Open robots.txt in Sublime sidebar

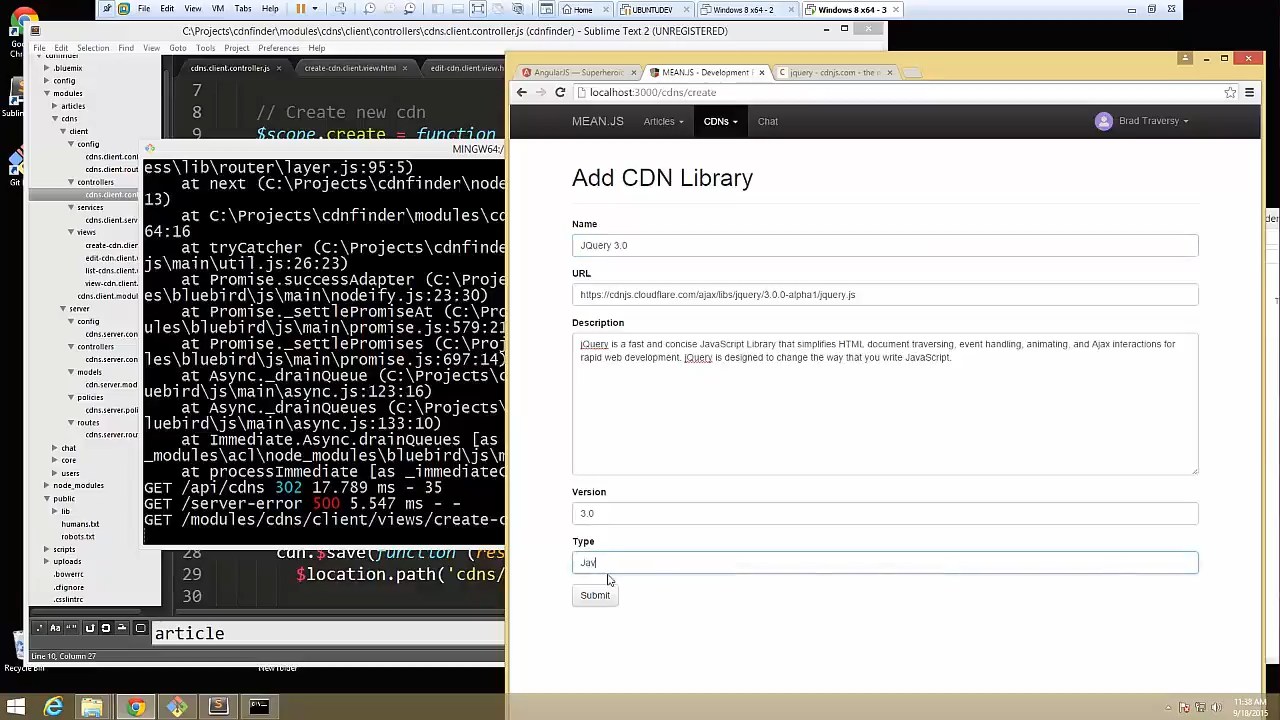click(78, 536)
